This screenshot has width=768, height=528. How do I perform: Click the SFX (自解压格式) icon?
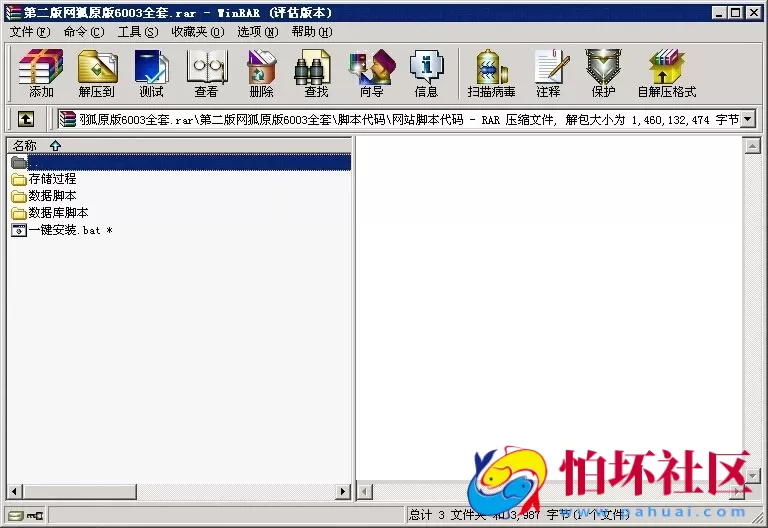pos(667,72)
